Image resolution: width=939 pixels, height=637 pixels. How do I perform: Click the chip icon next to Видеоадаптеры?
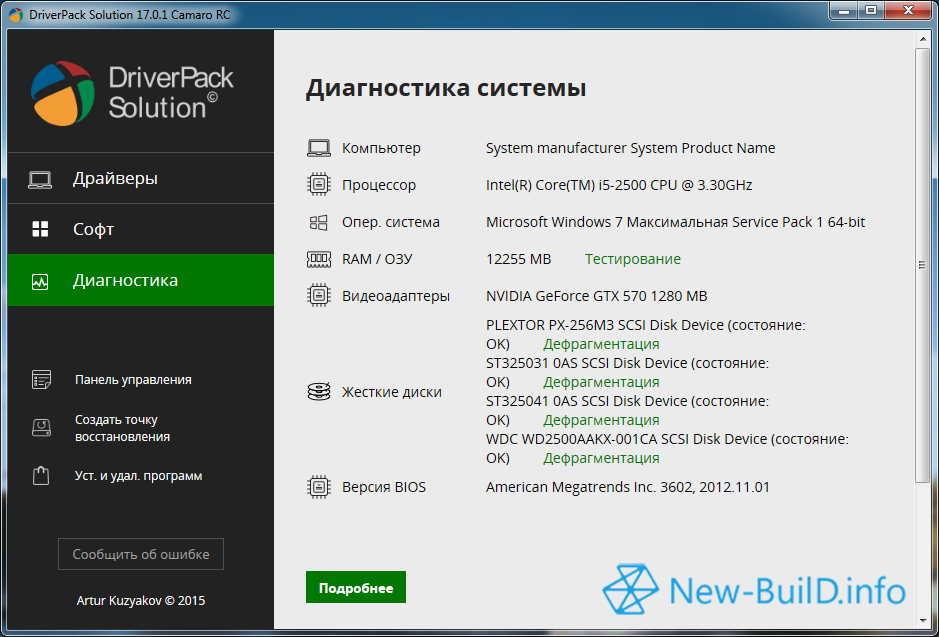[x=319, y=296]
